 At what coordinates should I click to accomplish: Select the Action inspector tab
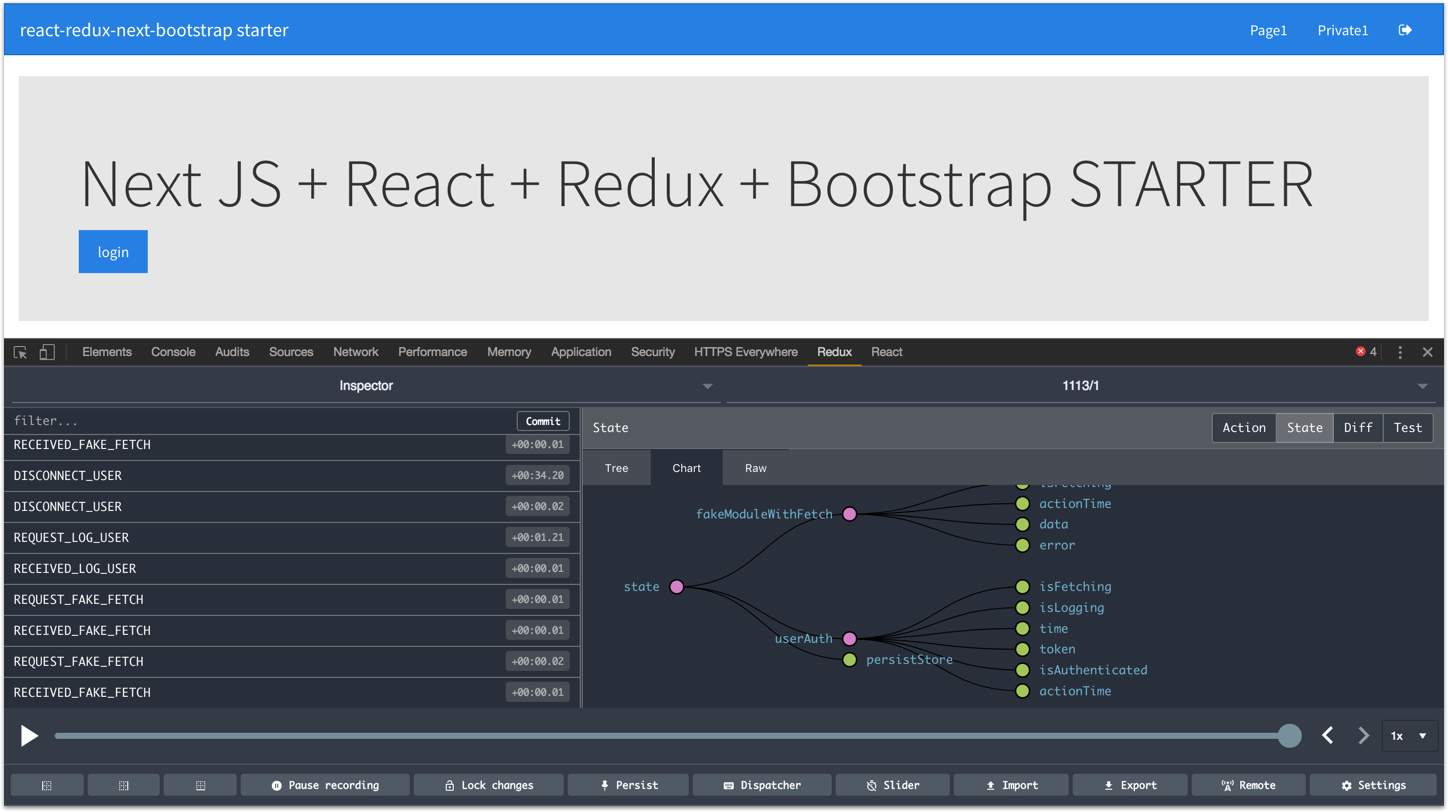tap(1244, 428)
